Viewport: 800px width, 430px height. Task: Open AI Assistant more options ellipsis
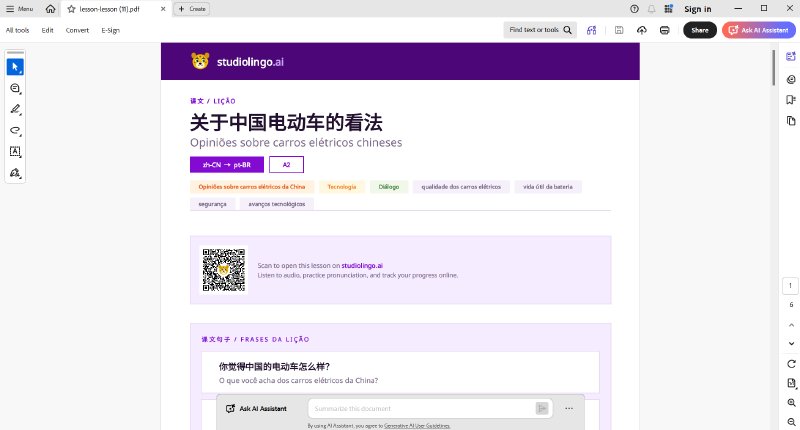click(x=569, y=409)
